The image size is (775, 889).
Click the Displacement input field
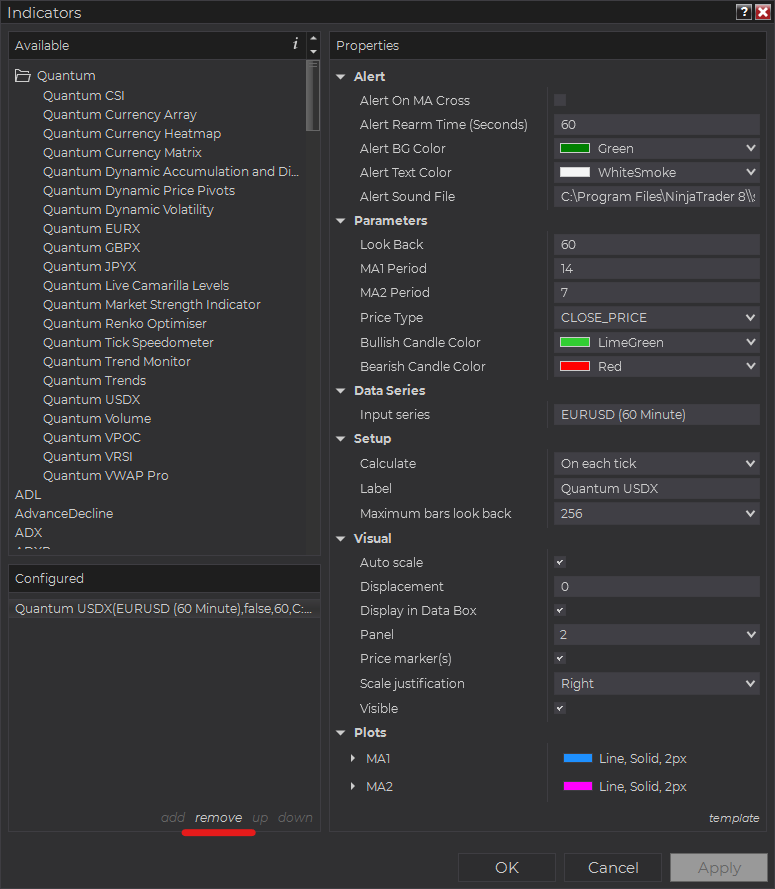pyautogui.click(x=657, y=587)
